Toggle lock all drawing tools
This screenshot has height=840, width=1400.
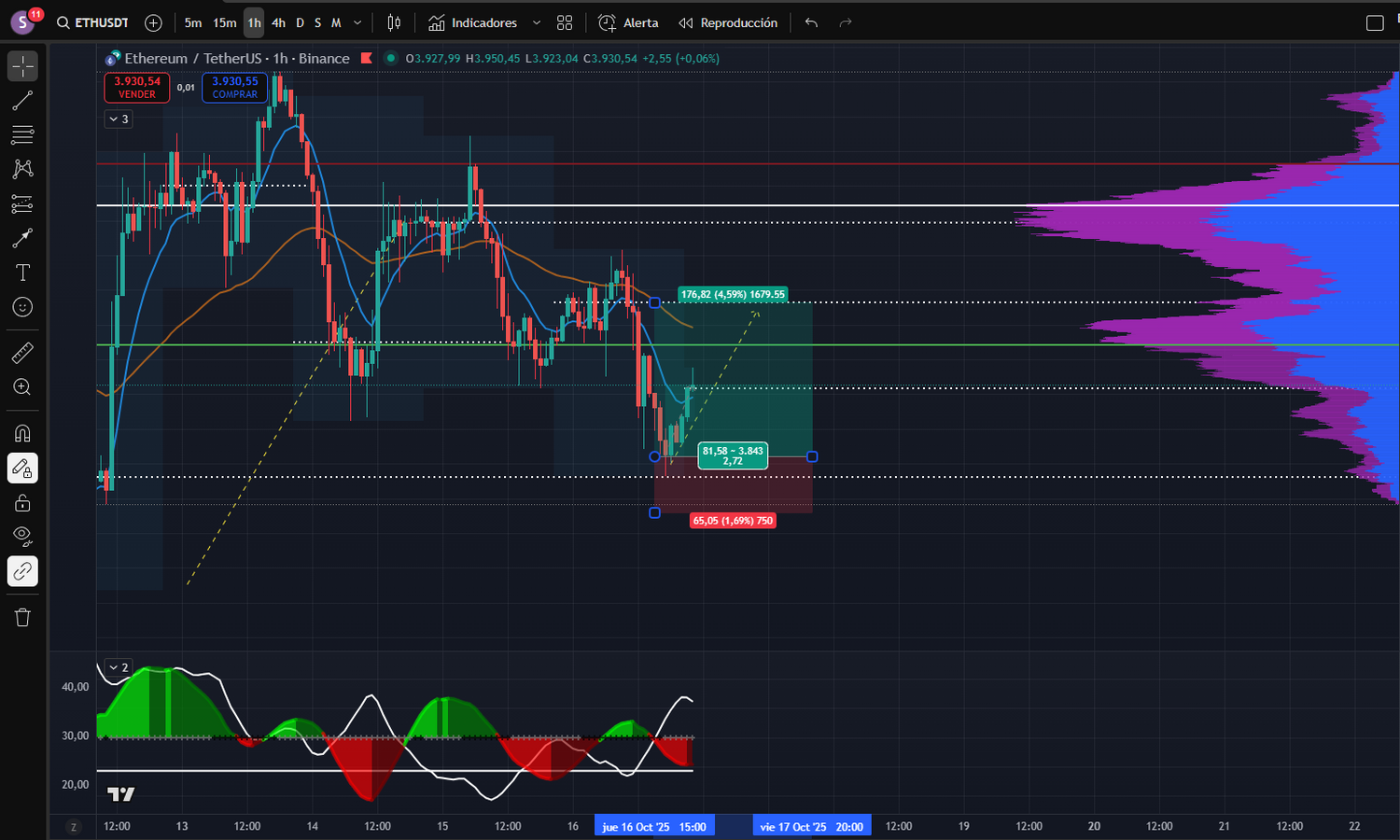coord(22,504)
